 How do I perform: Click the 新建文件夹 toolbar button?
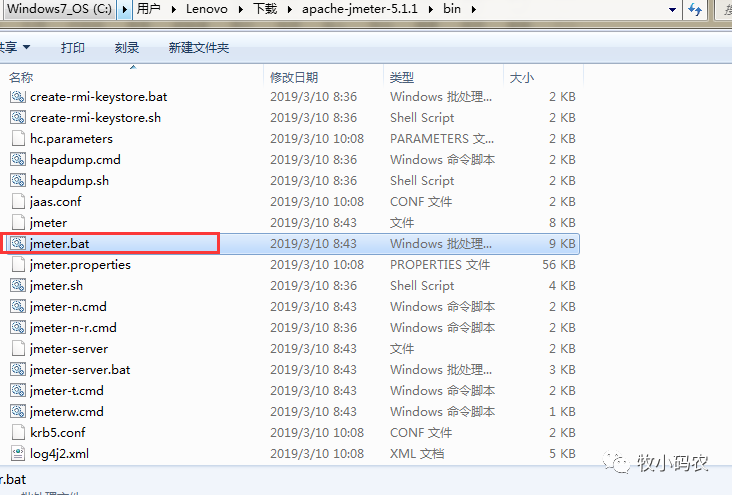[199, 48]
